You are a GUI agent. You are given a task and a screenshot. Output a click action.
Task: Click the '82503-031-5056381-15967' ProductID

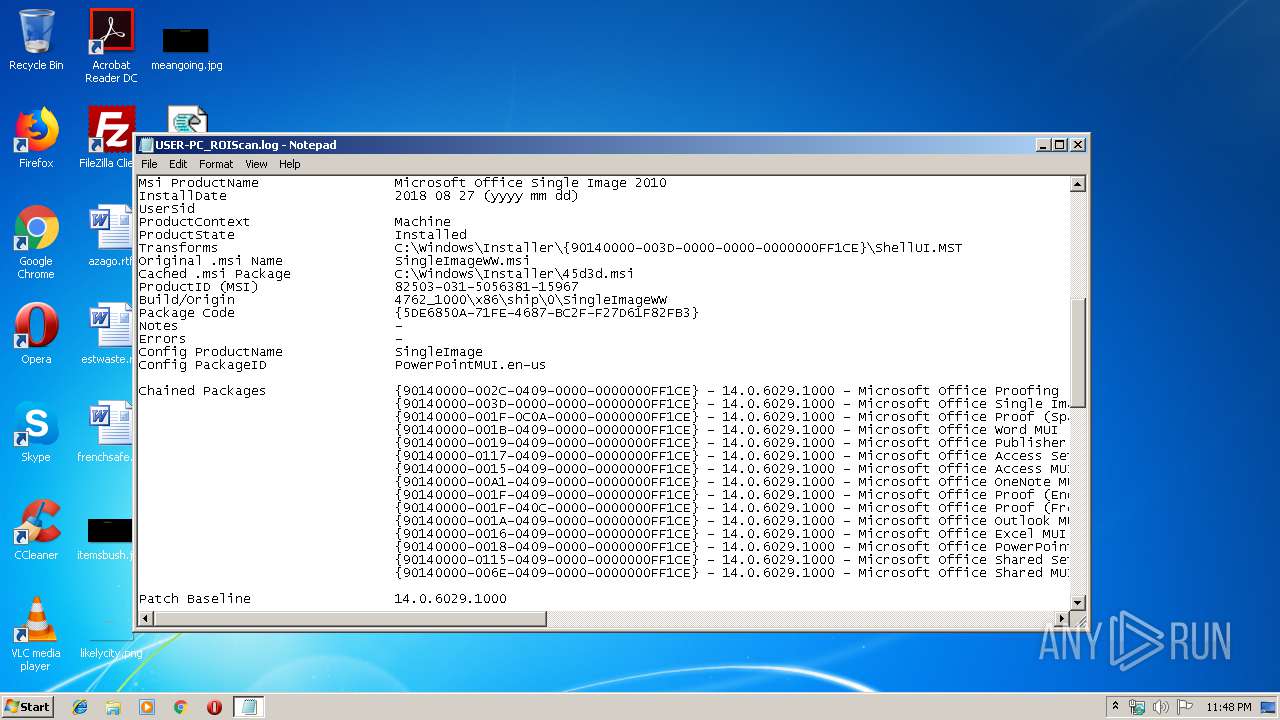[486, 287]
